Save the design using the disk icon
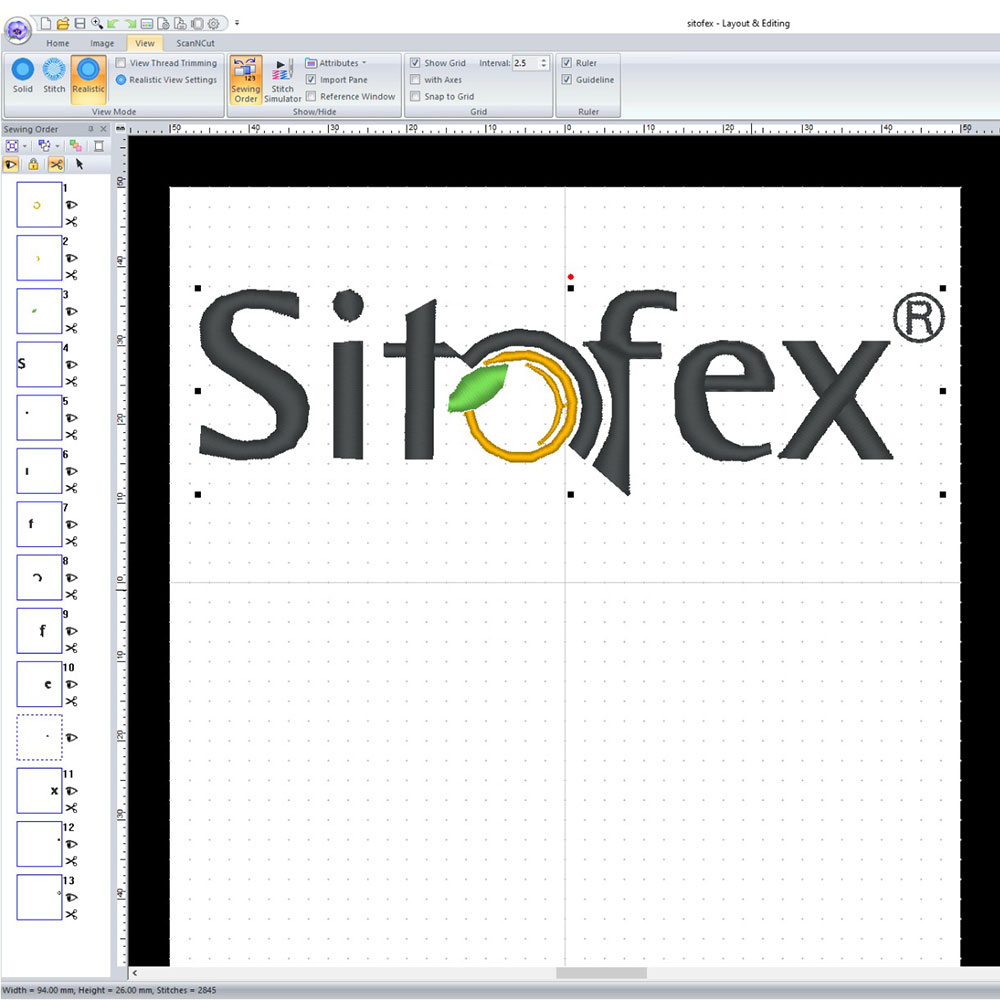The height and width of the screenshot is (1000, 1000). [80, 24]
